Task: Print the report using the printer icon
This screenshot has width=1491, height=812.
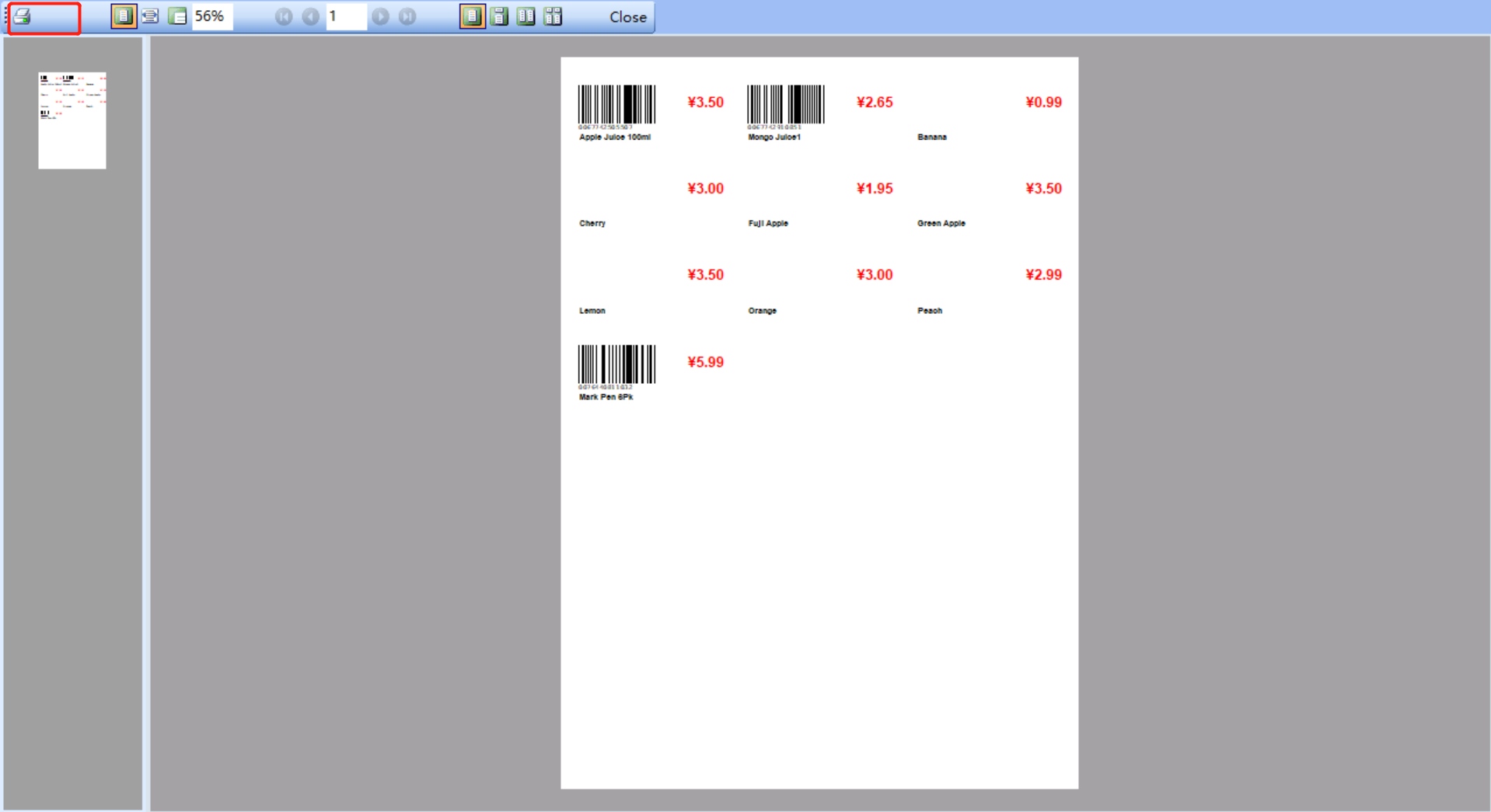Action: 21,16
